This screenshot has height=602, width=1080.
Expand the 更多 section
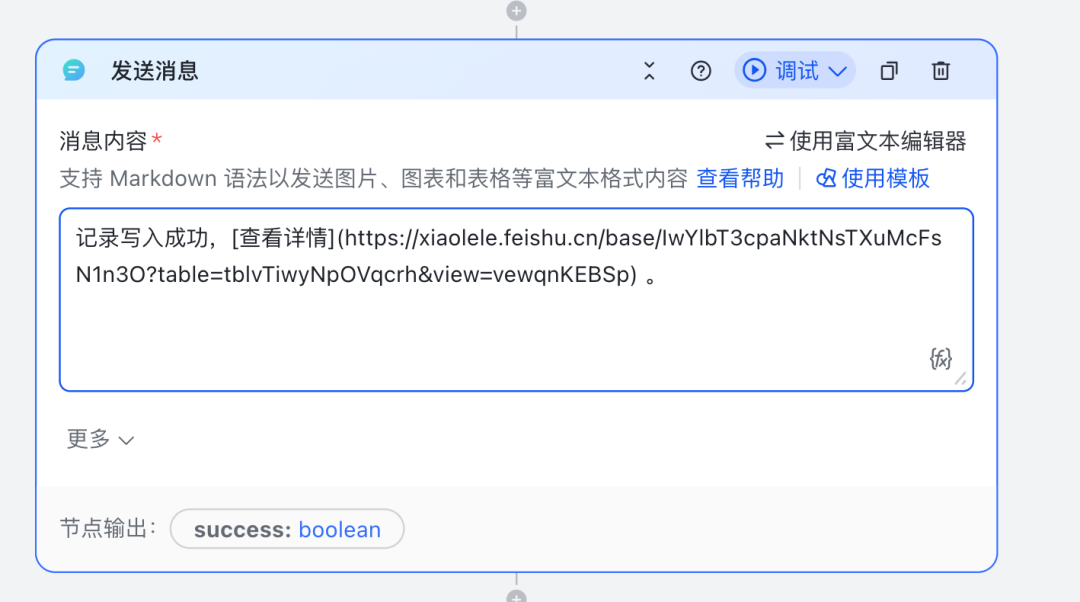point(100,439)
